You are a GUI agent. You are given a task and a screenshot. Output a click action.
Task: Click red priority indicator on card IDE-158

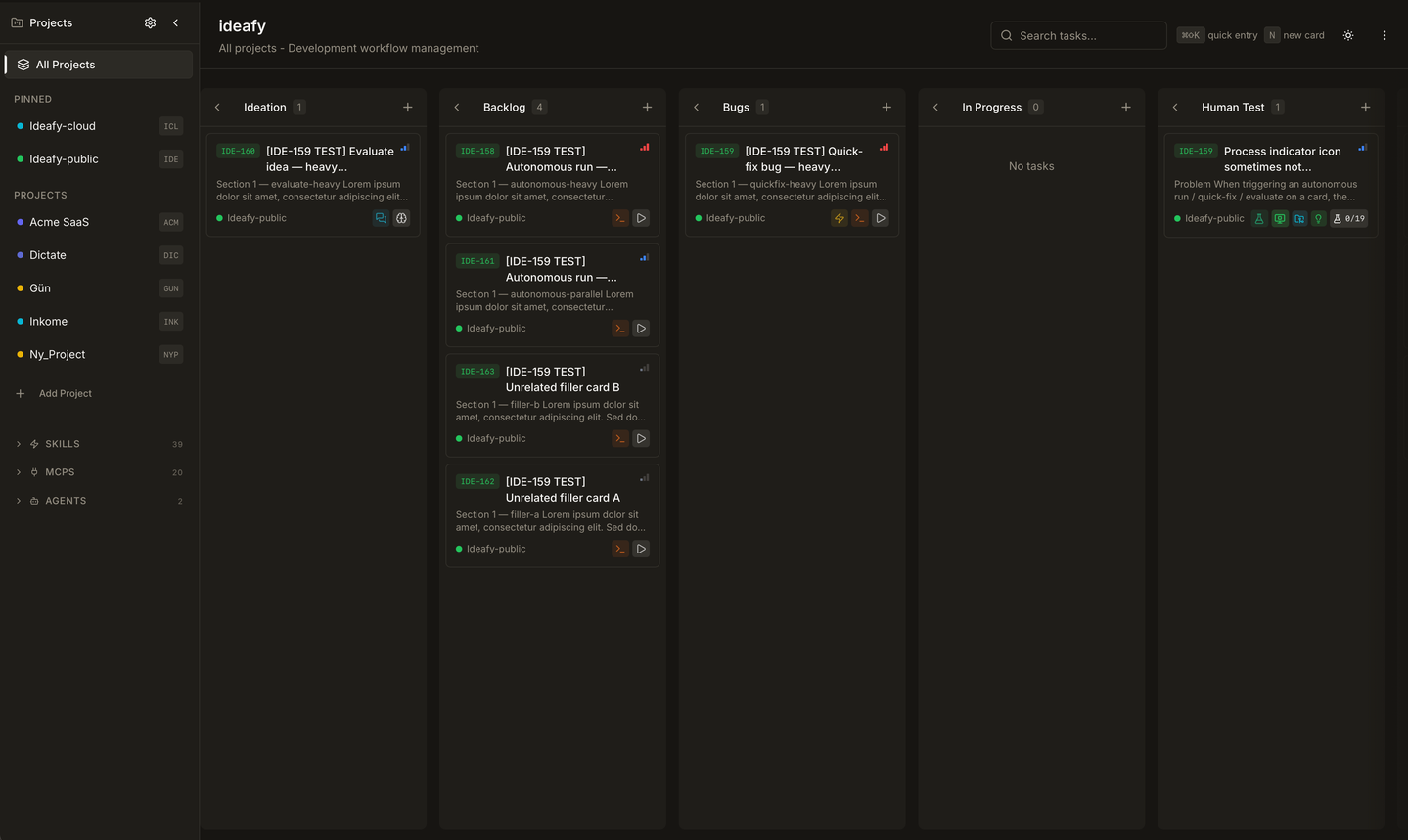[x=645, y=148]
